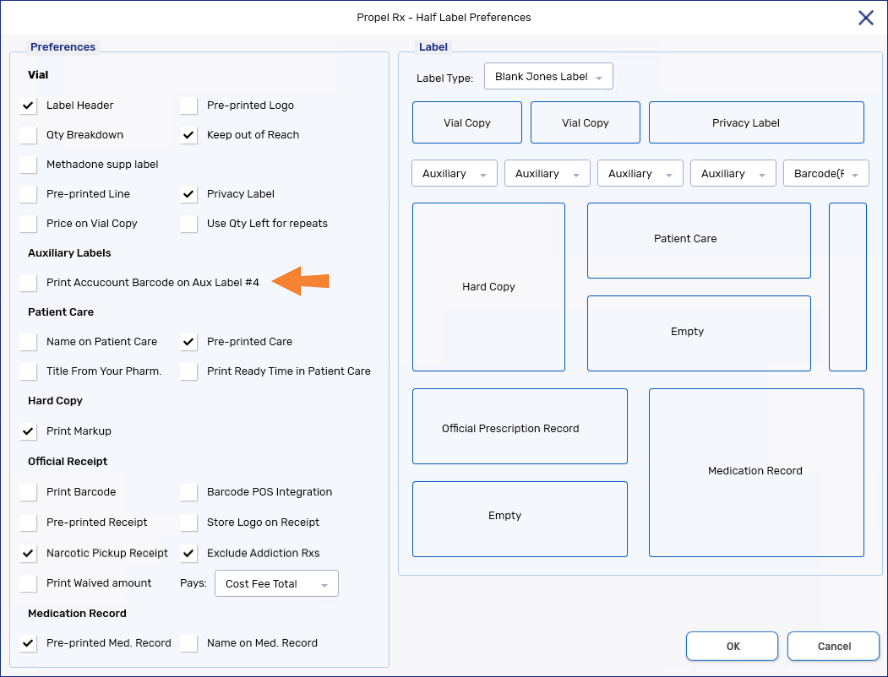Open the Label Type dropdown
888x677 pixels.
coord(548,77)
